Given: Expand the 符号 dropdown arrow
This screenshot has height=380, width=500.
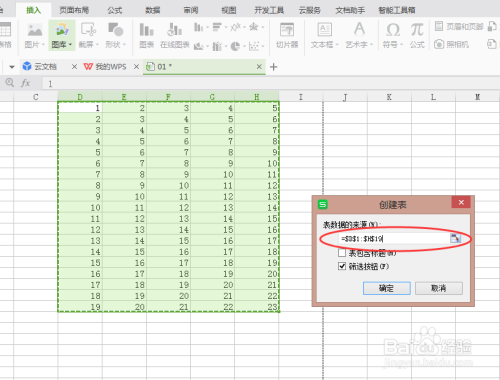Looking at the screenshot, I should [402, 44].
